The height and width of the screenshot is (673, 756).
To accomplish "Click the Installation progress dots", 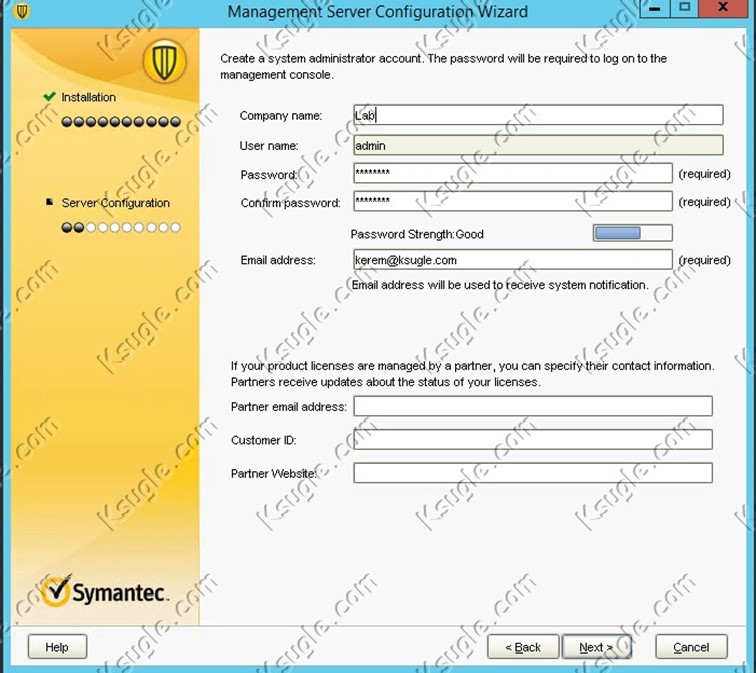I will (x=121, y=121).
